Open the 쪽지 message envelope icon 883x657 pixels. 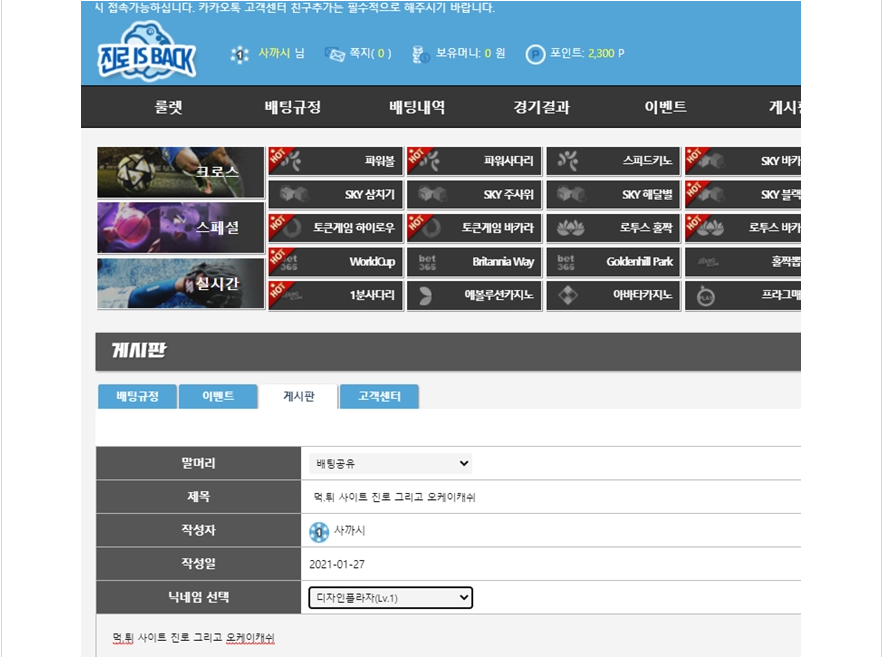point(335,54)
